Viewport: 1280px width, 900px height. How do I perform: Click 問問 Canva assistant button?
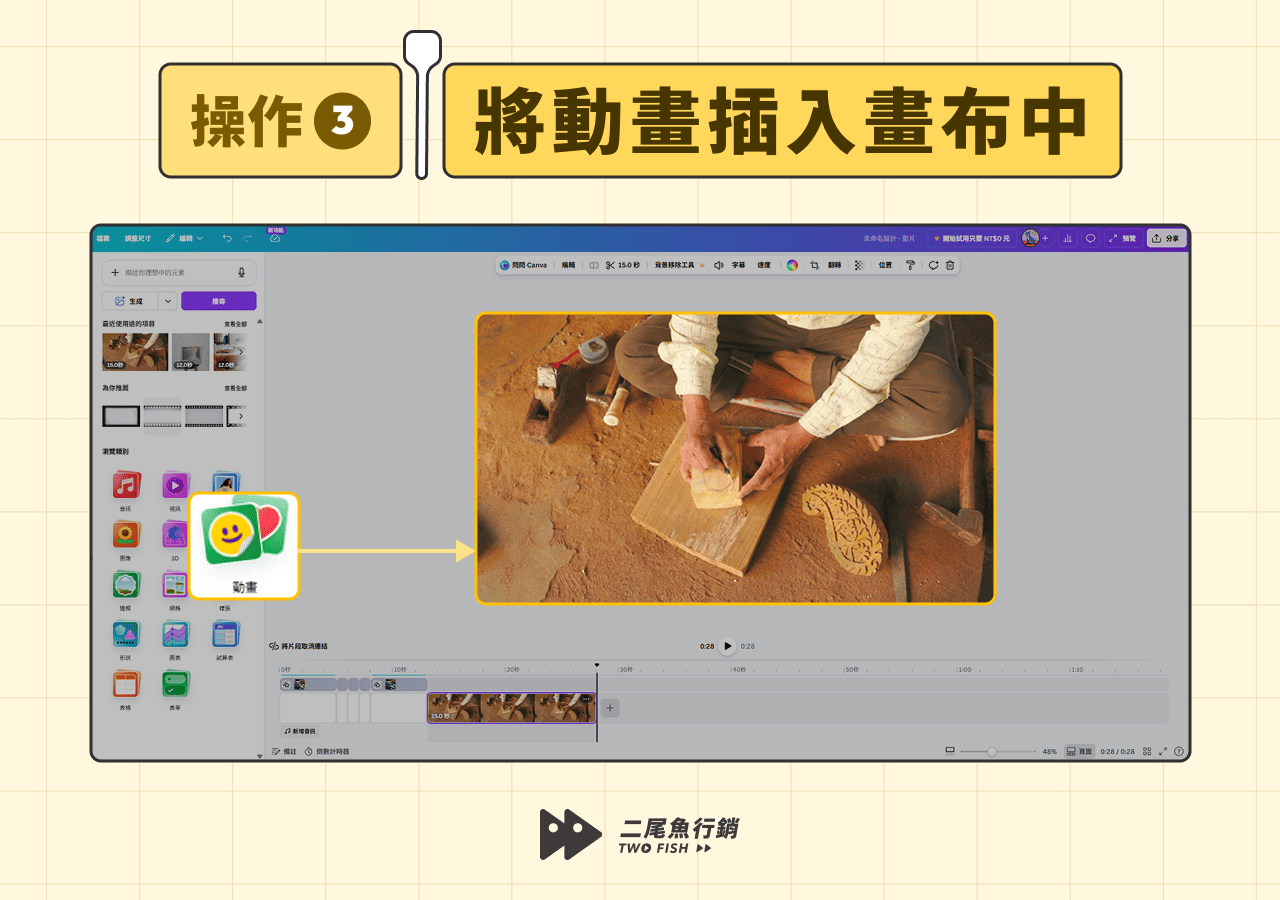[x=523, y=265]
